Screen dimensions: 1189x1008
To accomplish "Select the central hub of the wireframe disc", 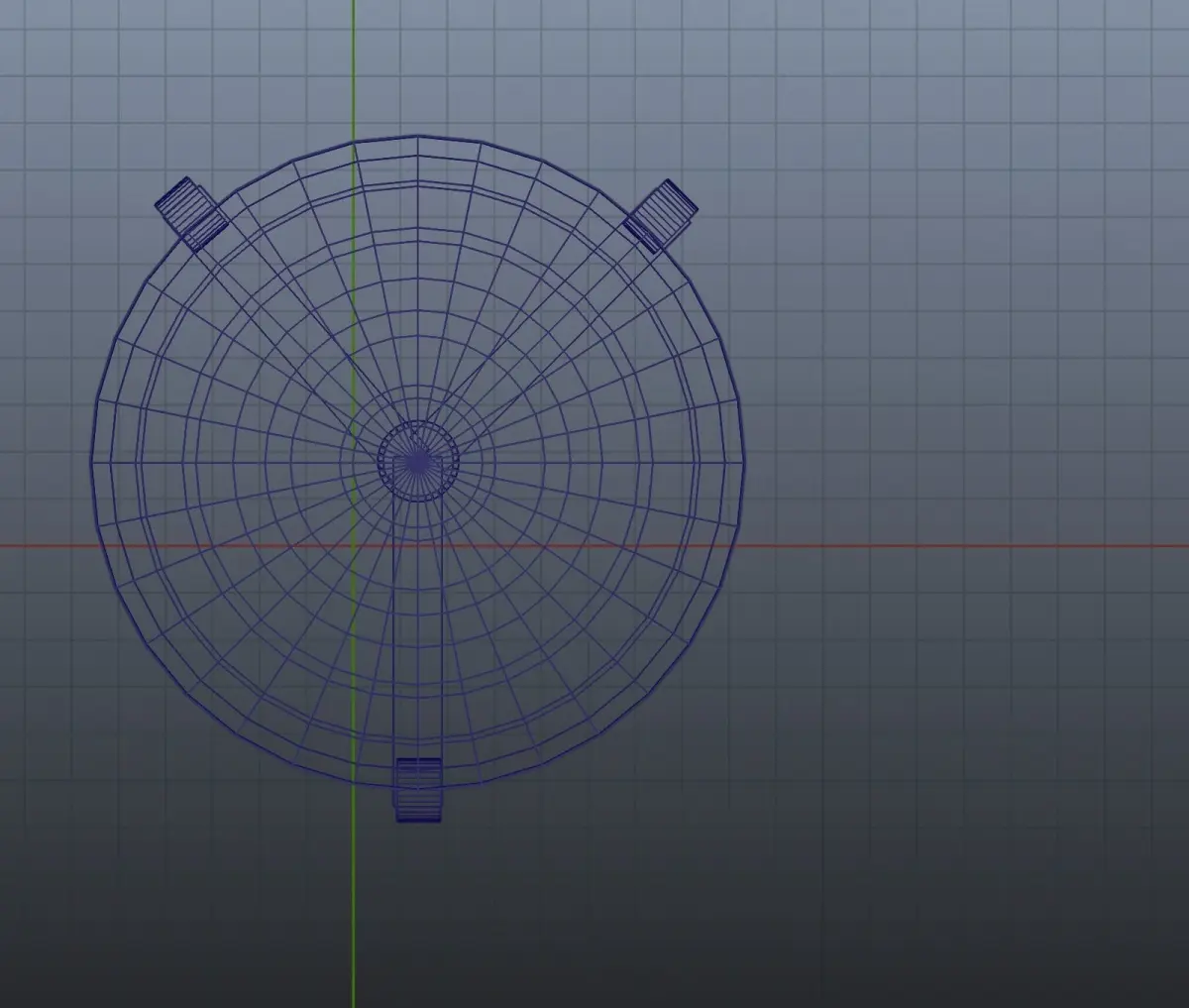I will coord(418,461).
